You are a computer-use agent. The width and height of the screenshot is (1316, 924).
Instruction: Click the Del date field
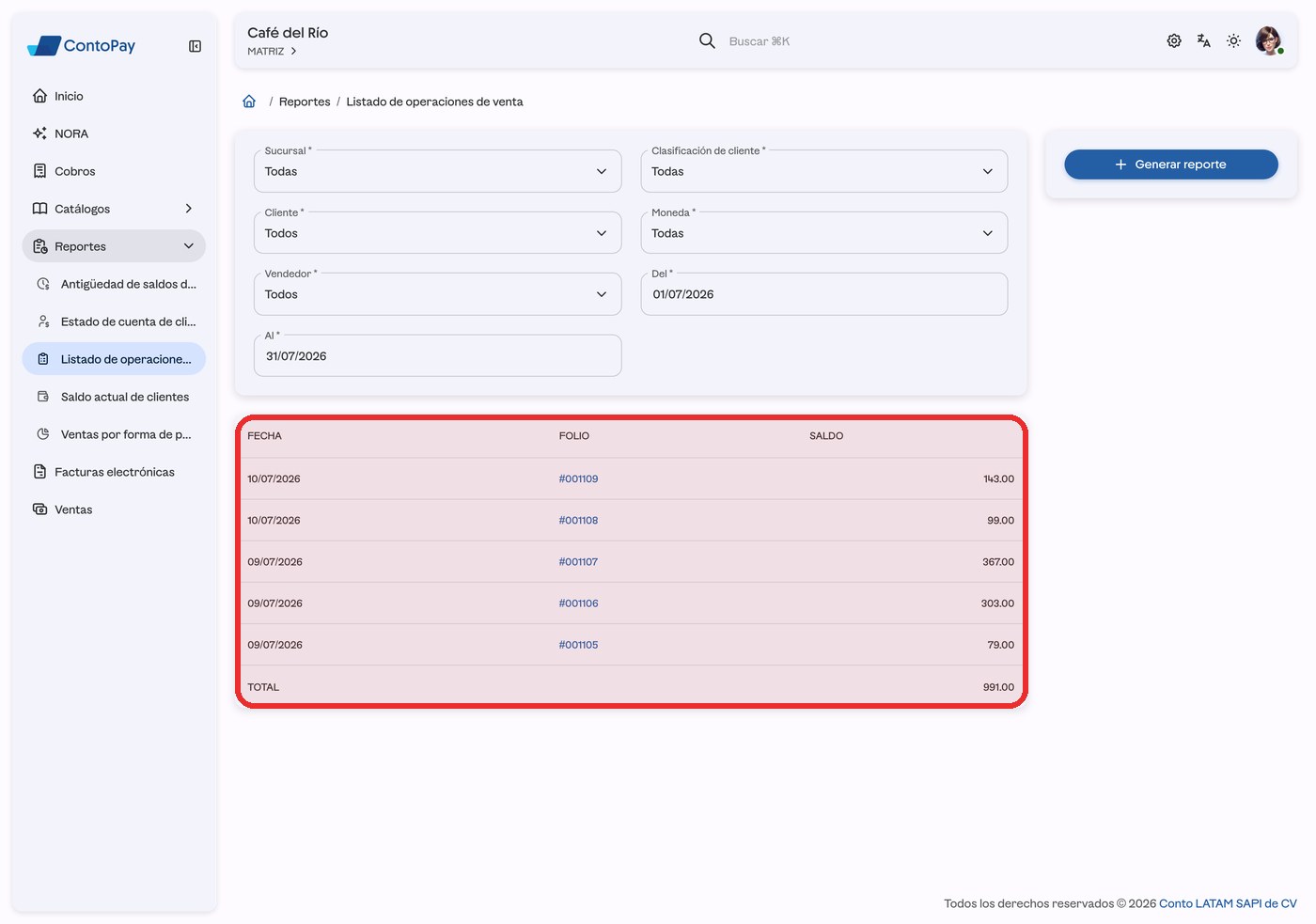click(x=823, y=294)
